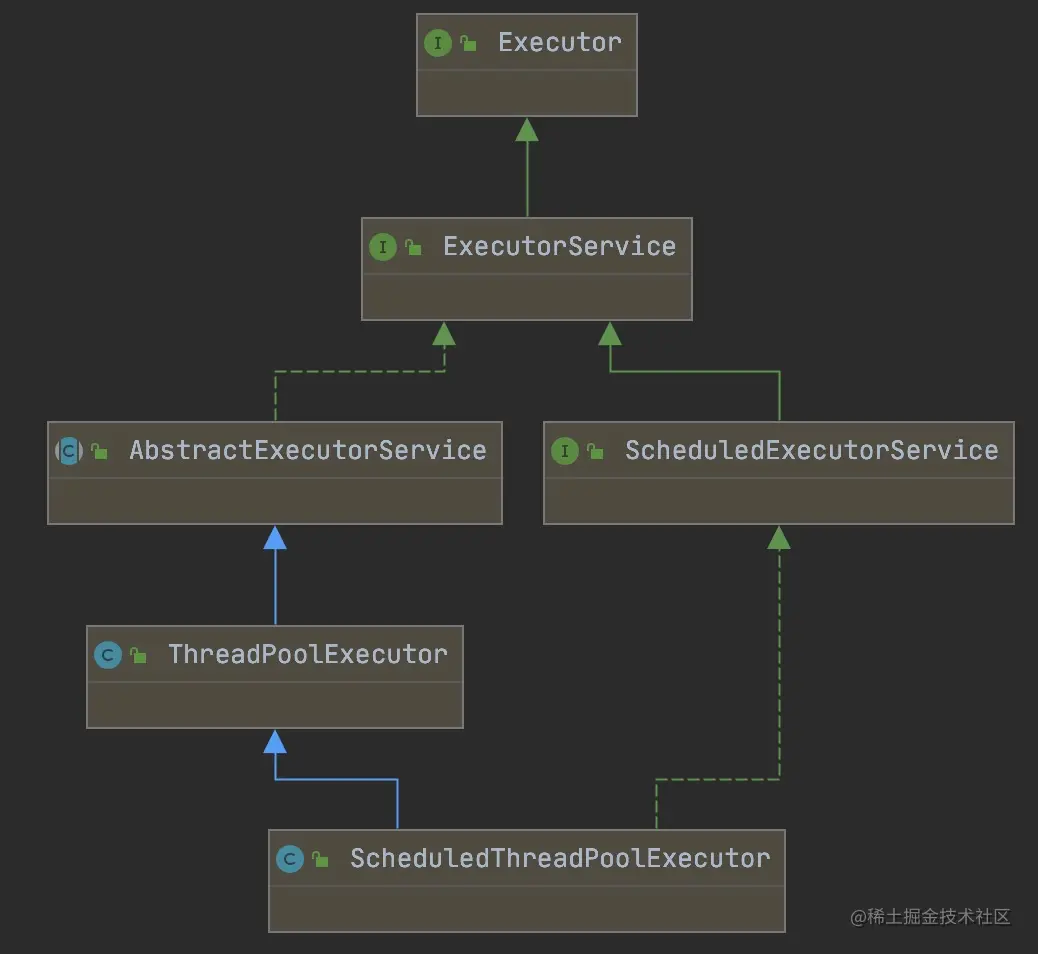Click the empty body of the Executor node
The width and height of the screenshot is (1038, 954).
[x=527, y=93]
